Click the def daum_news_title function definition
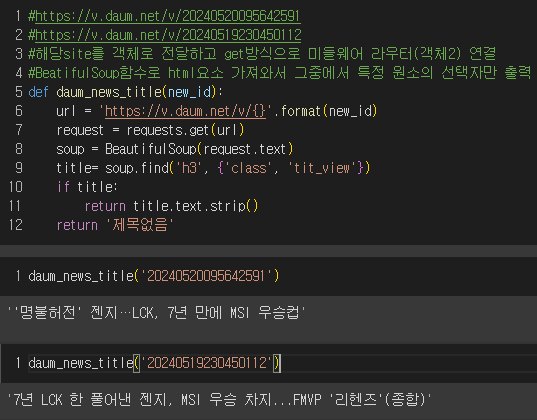537x420 pixels. (x=125, y=92)
